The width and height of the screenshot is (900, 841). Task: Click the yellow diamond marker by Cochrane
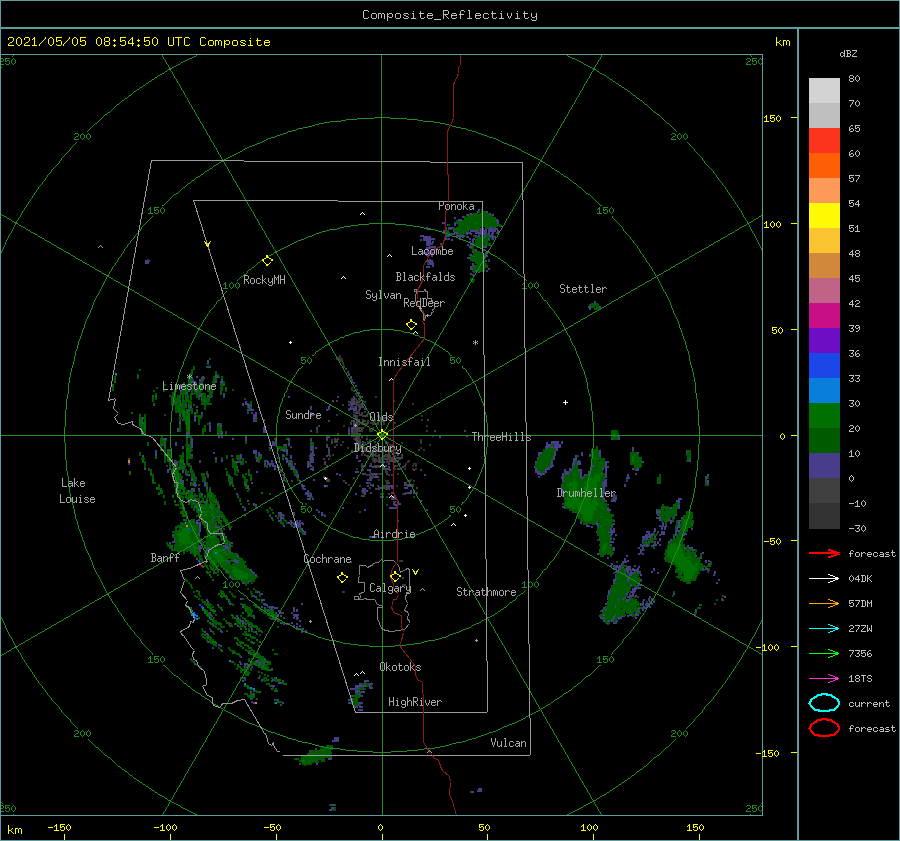[x=342, y=578]
